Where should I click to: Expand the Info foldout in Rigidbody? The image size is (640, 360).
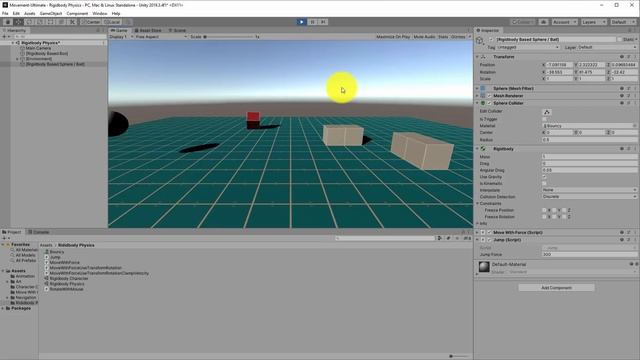(x=477, y=224)
